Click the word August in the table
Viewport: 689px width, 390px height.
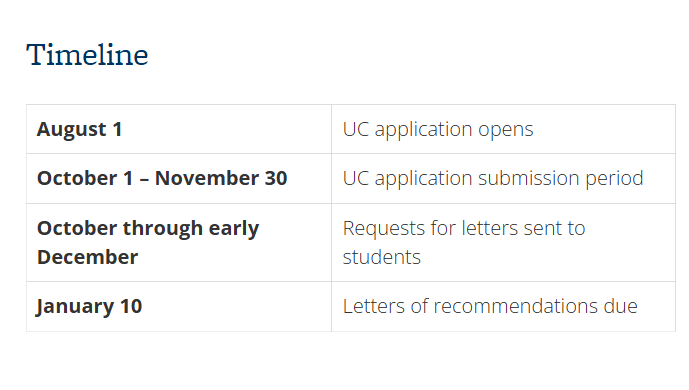[72, 130]
